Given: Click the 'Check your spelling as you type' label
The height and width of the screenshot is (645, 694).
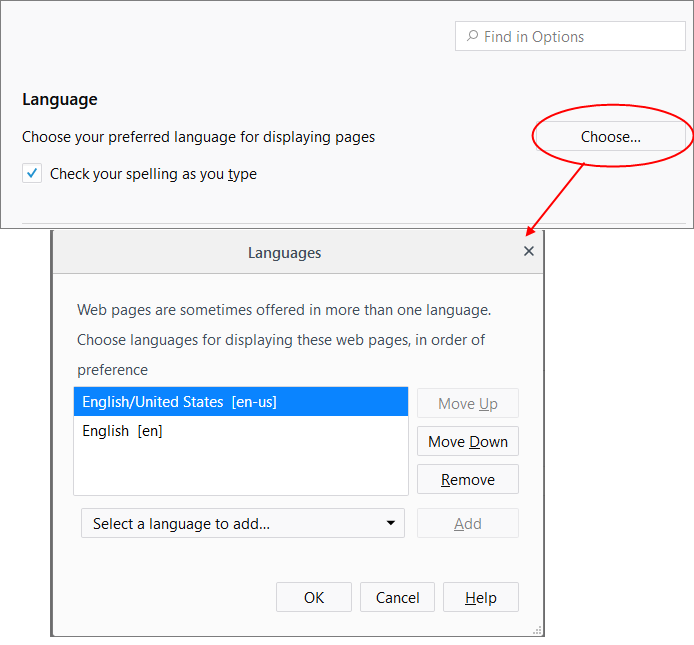Looking at the screenshot, I should point(153,174).
